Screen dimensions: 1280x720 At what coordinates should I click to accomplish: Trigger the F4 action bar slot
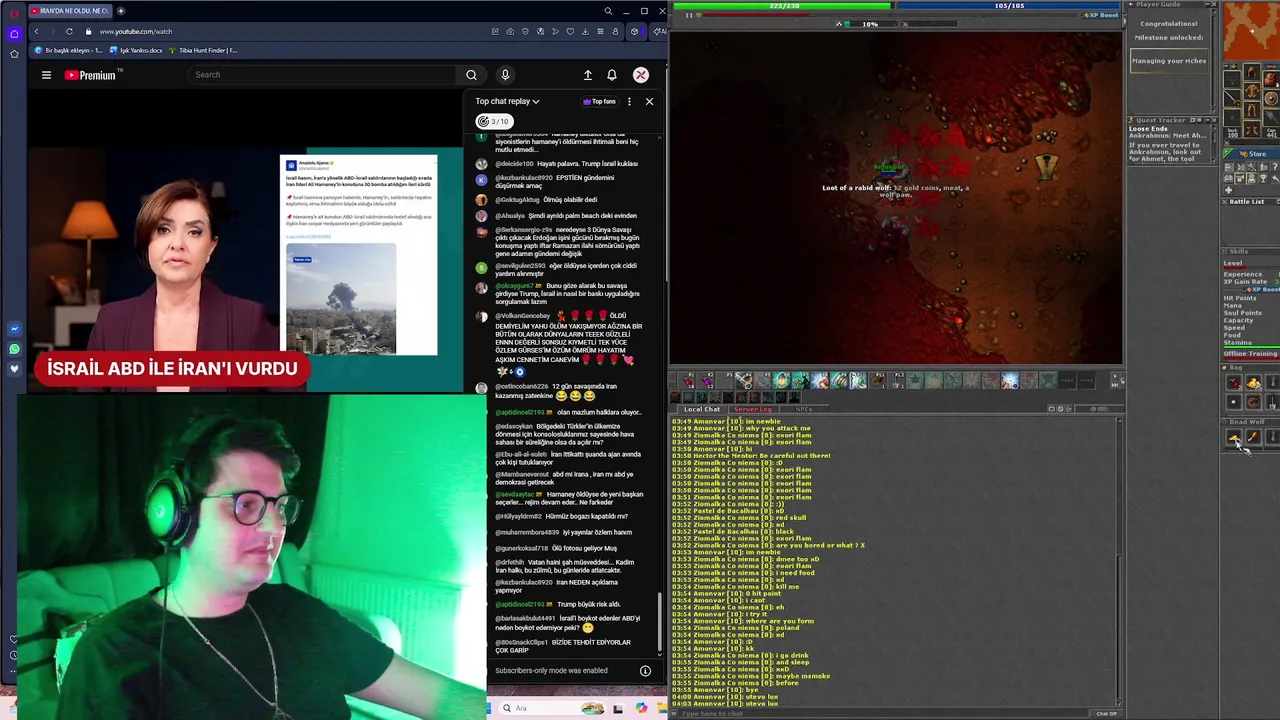tap(745, 381)
